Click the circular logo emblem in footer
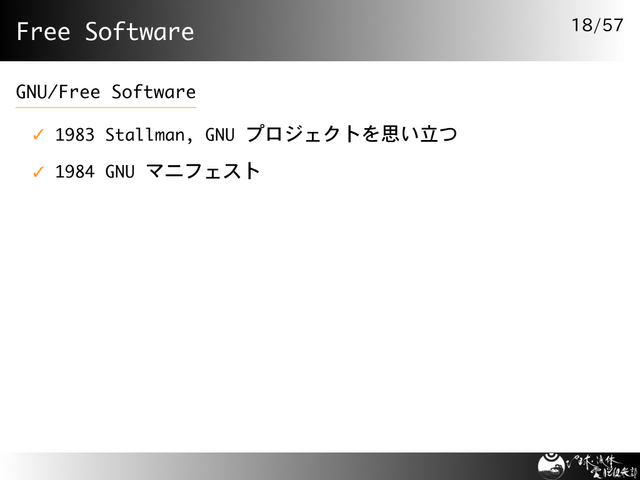Image resolution: width=640 pixels, height=480 pixels. [551, 465]
